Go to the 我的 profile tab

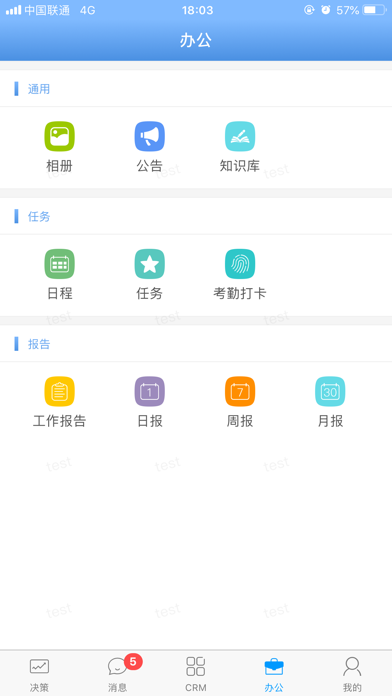tap(352, 674)
